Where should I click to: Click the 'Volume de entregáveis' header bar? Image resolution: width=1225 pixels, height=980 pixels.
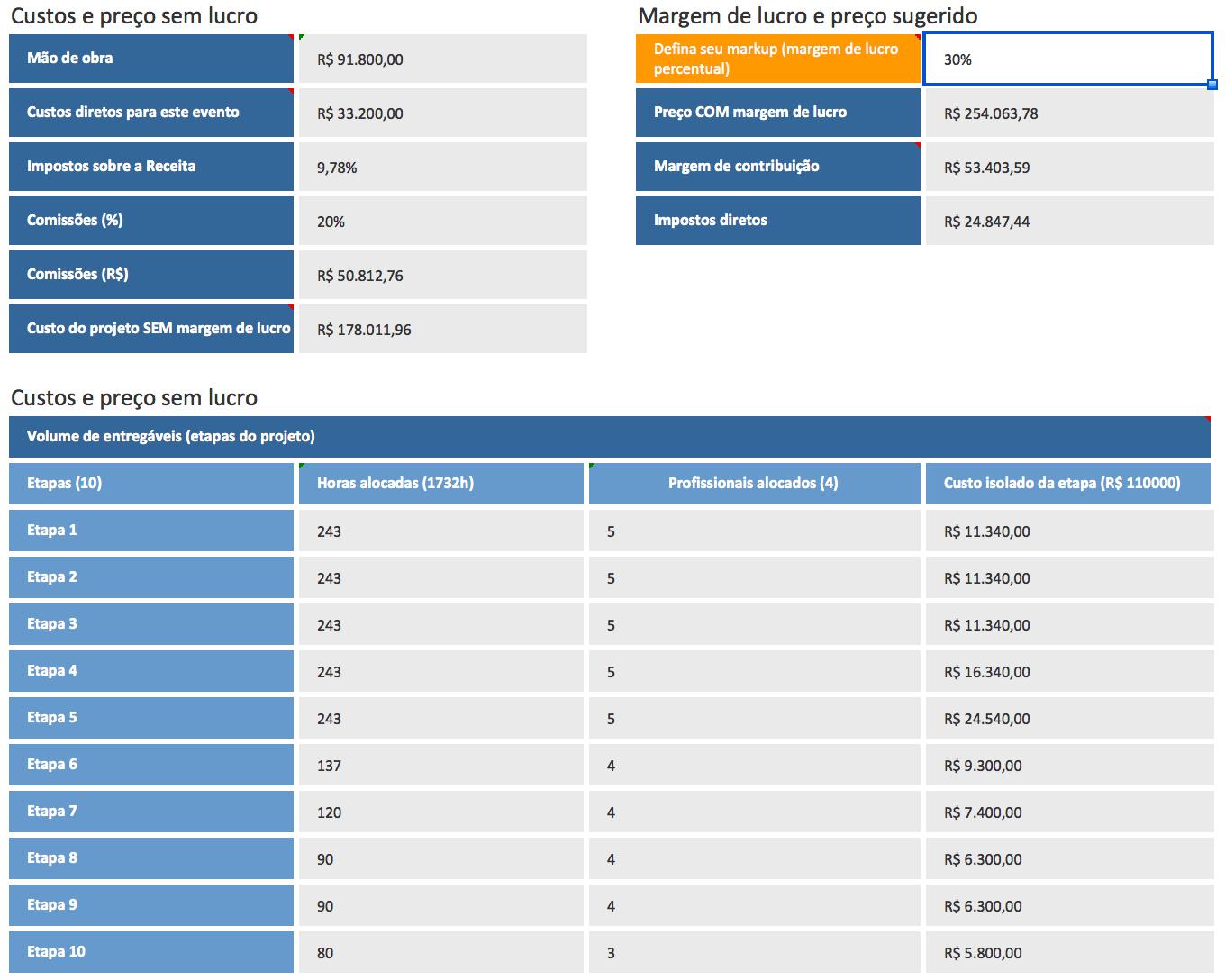609,437
